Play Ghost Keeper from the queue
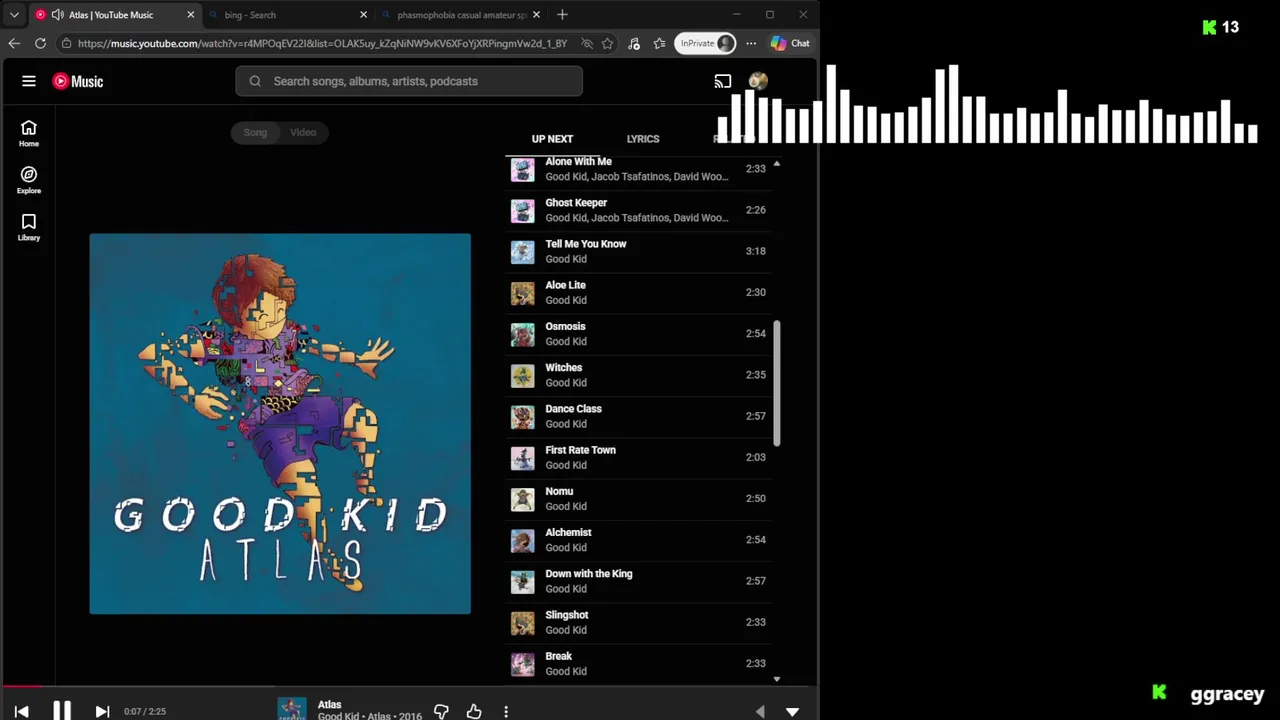Image resolution: width=1280 pixels, height=720 pixels. pyautogui.click(x=638, y=210)
